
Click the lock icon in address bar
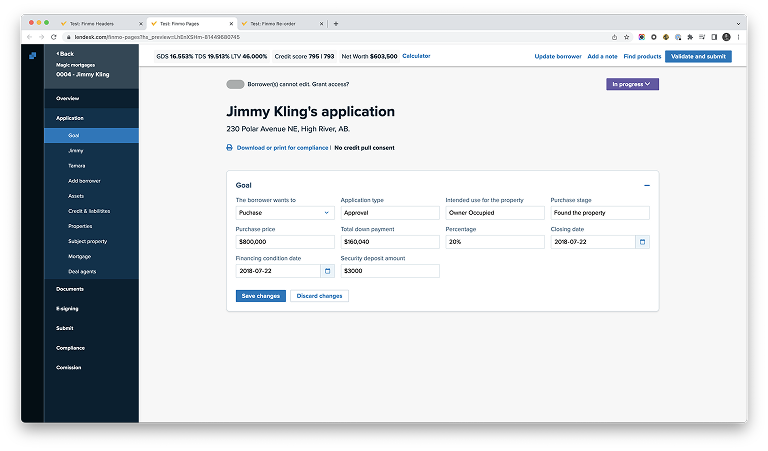pyautogui.click(x=69, y=37)
